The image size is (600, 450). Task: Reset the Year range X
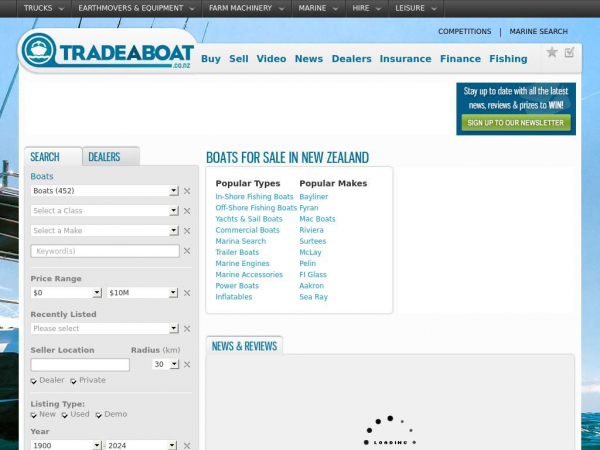[x=187, y=446]
